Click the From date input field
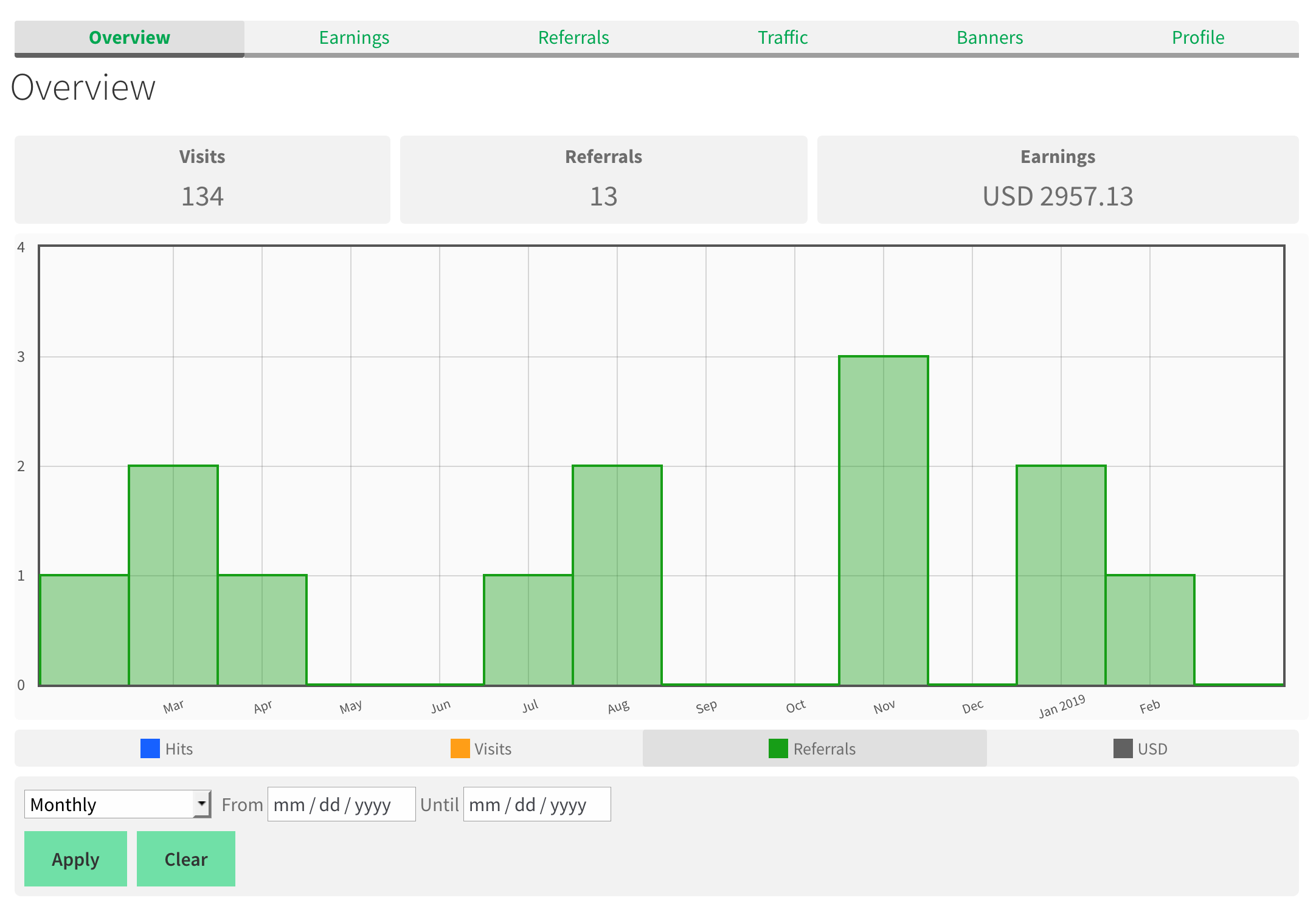The image size is (1316, 912). coord(341,804)
